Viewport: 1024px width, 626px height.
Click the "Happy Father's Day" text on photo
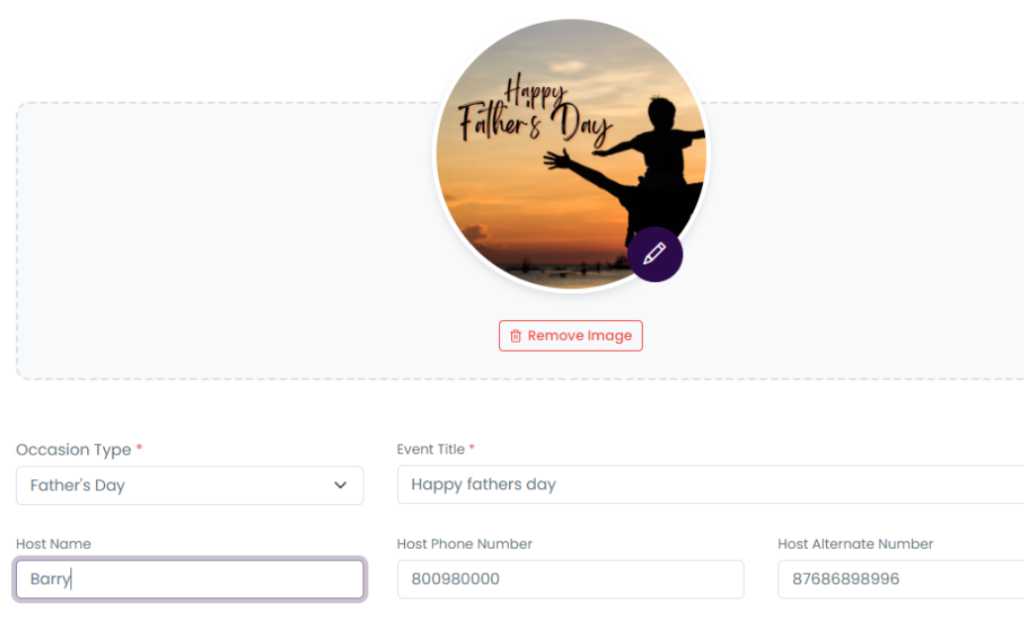[530, 115]
